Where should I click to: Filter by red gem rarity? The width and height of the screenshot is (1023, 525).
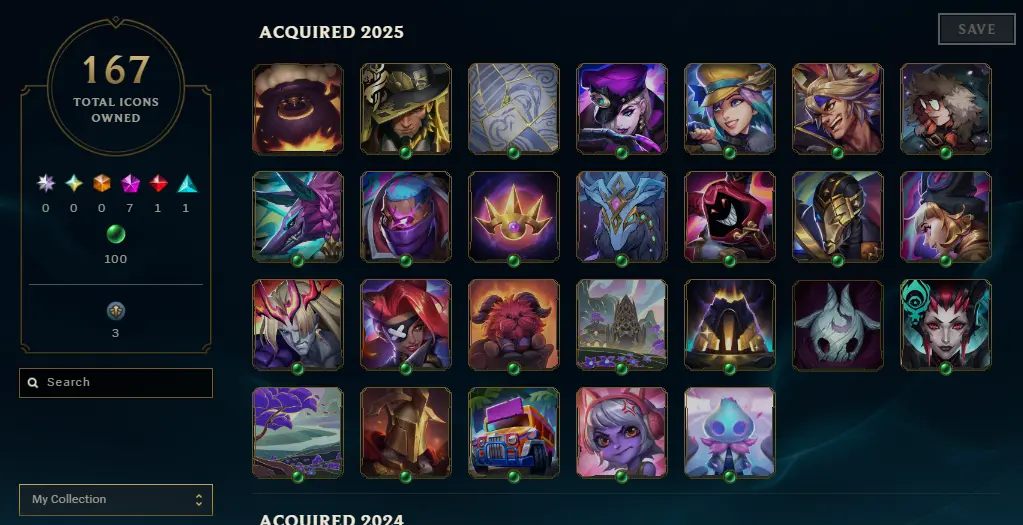(x=159, y=184)
